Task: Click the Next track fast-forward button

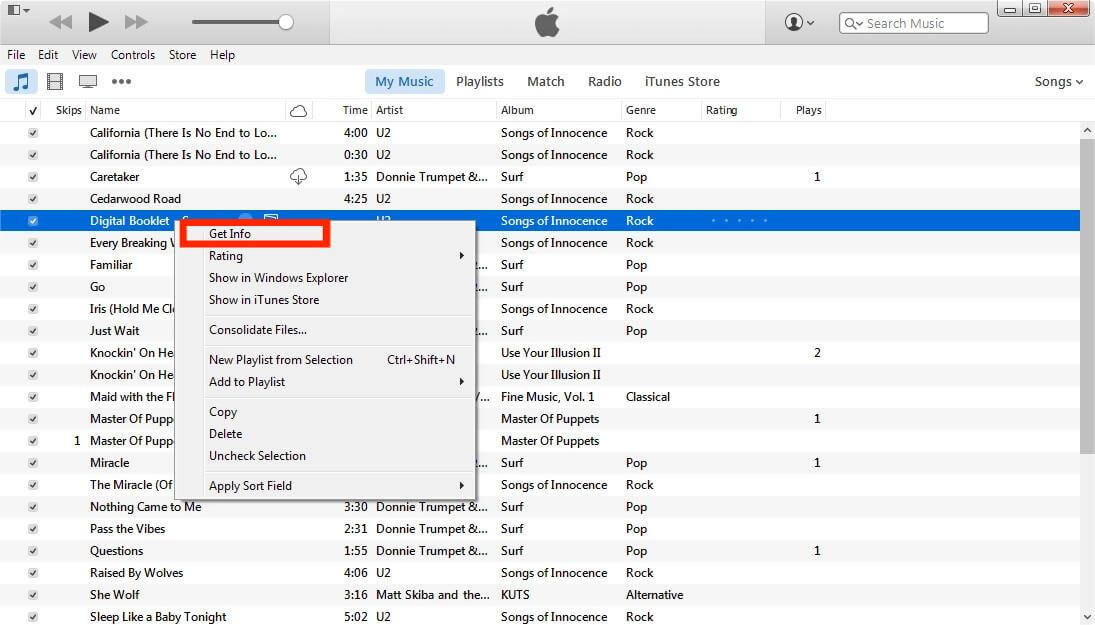Action: 135,22
